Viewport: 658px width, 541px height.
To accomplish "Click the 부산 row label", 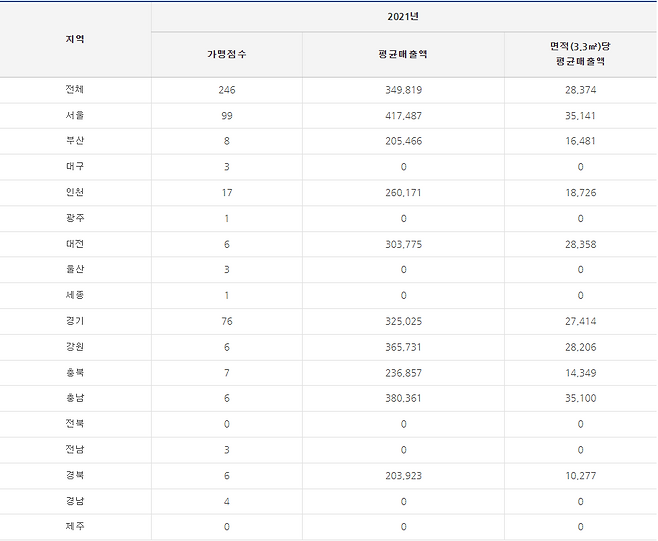I will tap(75, 142).
